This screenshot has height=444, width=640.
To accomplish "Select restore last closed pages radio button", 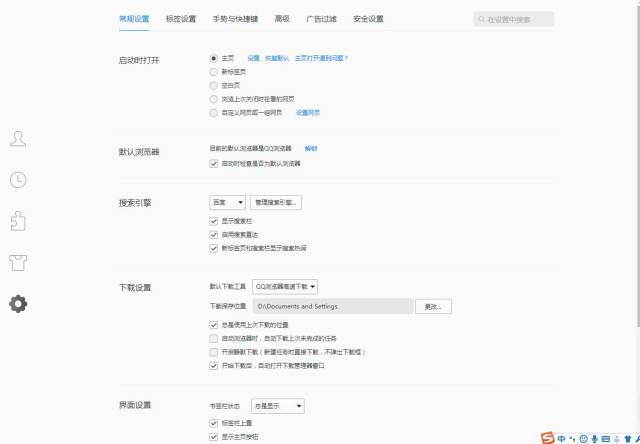I will click(x=213, y=99).
